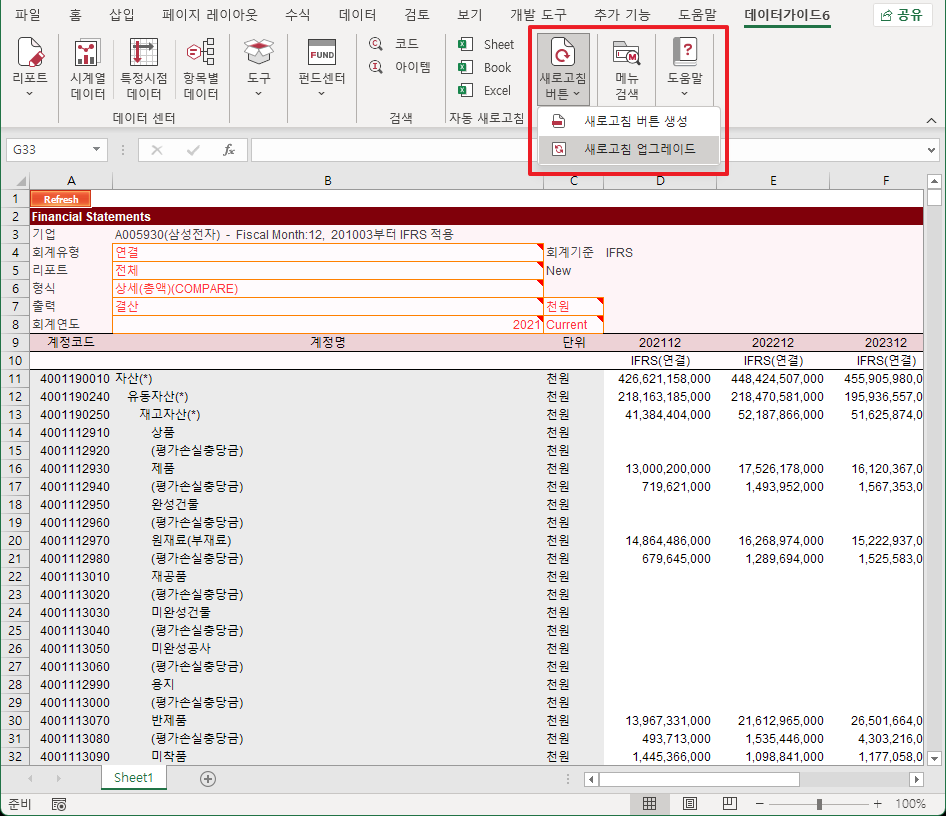Switch to Page Layout view in status bar
Image resolution: width=946 pixels, height=816 pixels.
pyautogui.click(x=690, y=804)
